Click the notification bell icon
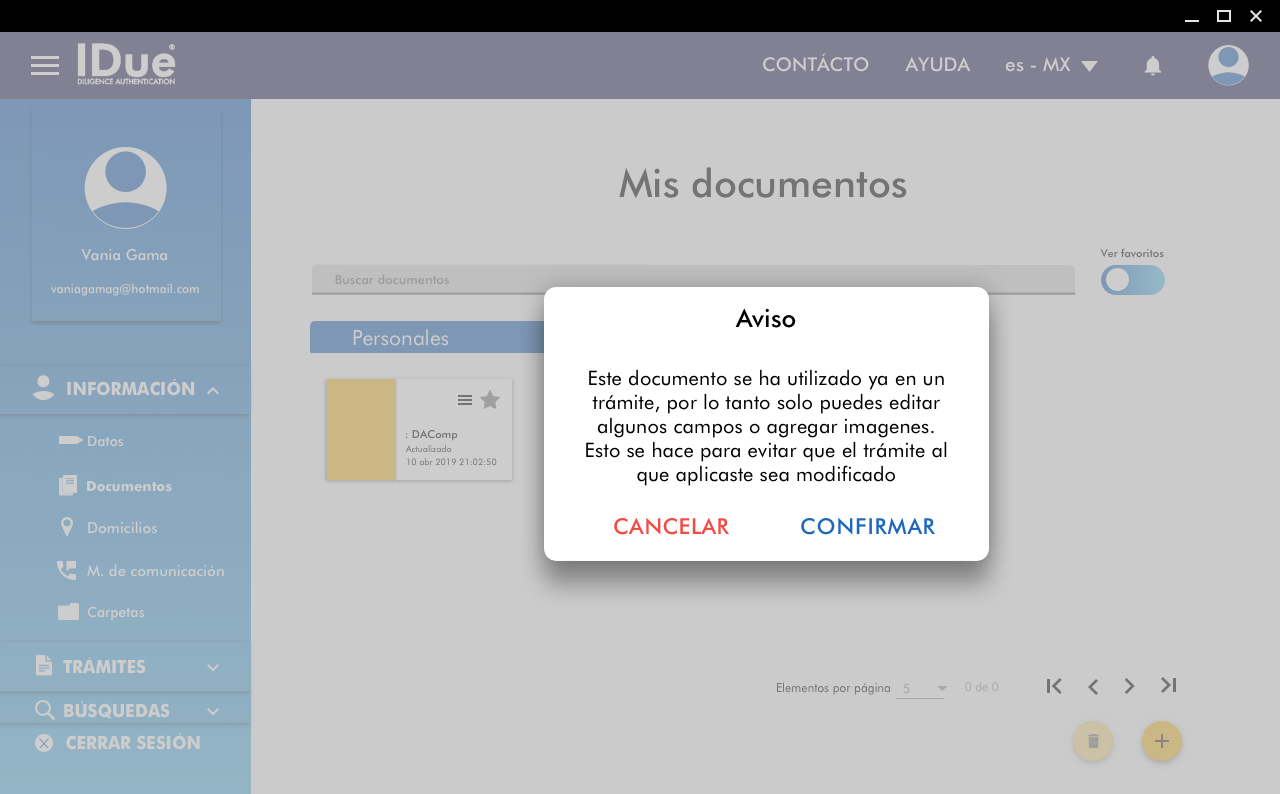Screen dimensions: 1280x794 pos(1152,66)
